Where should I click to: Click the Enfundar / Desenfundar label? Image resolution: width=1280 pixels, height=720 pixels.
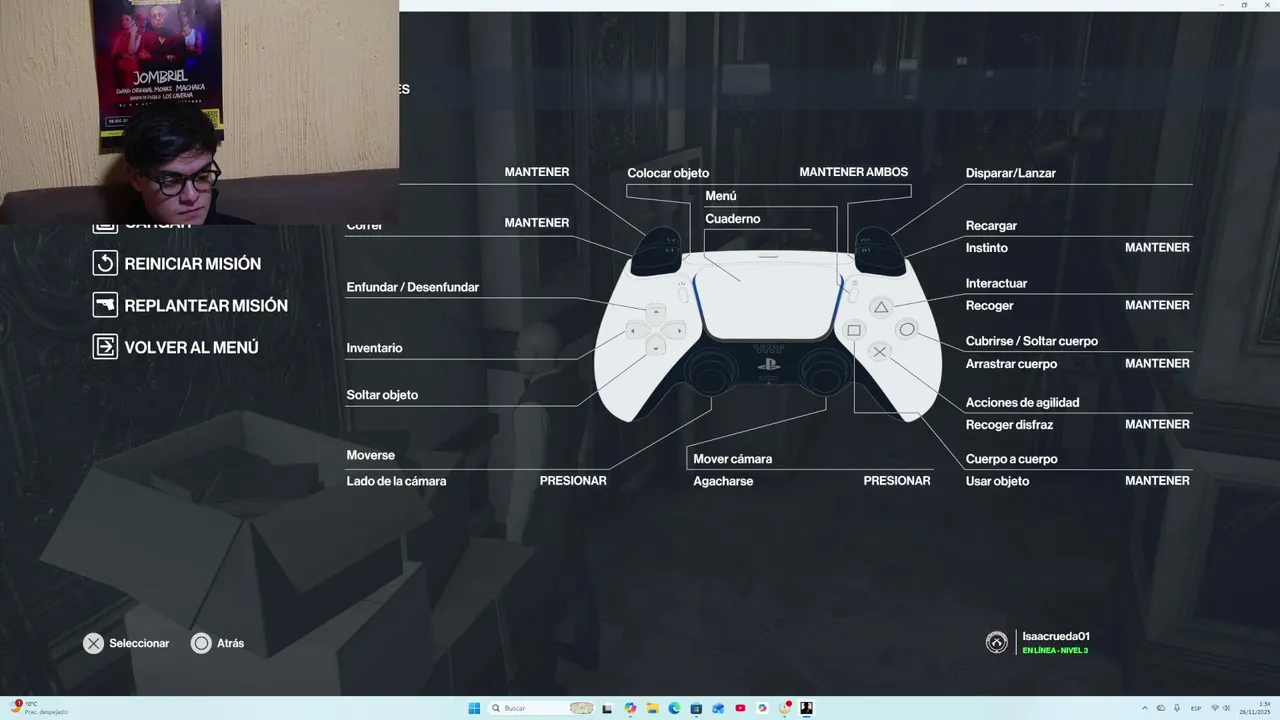[x=412, y=288]
